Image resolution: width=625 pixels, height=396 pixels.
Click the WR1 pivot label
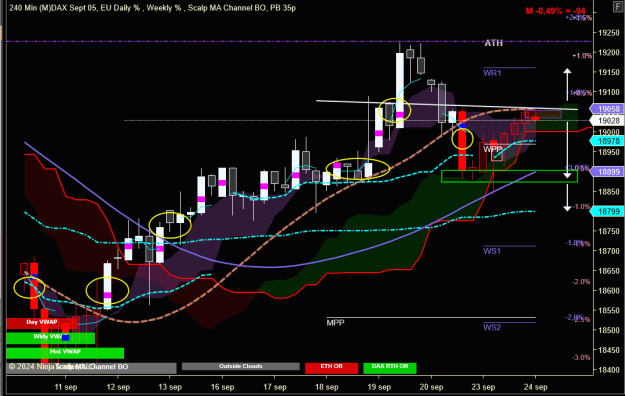pos(492,73)
